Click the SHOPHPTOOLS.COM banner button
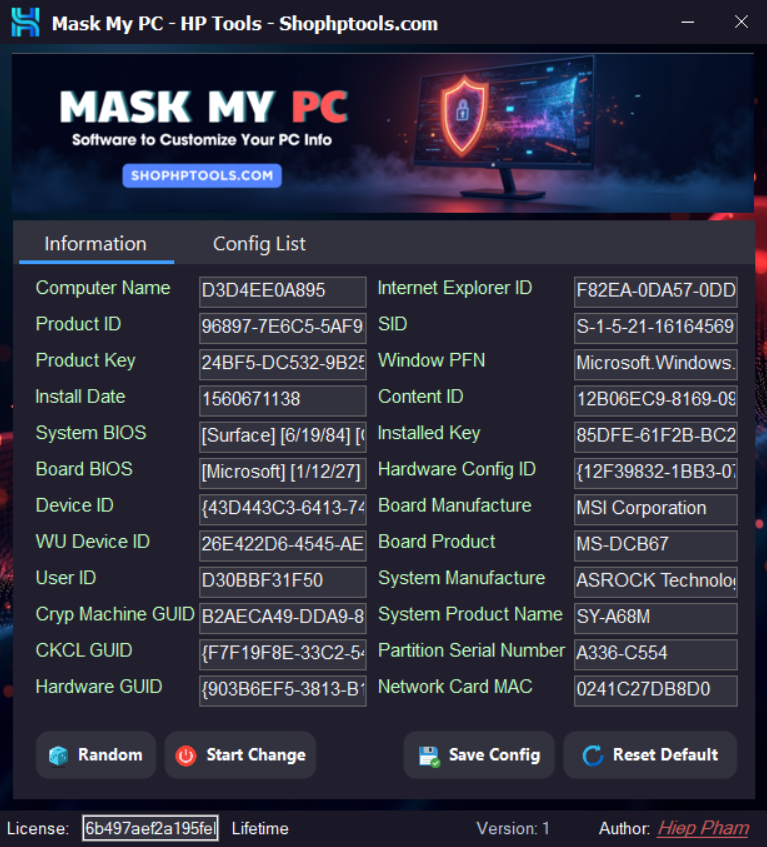Screen dimensions: 767x847 click(201, 175)
